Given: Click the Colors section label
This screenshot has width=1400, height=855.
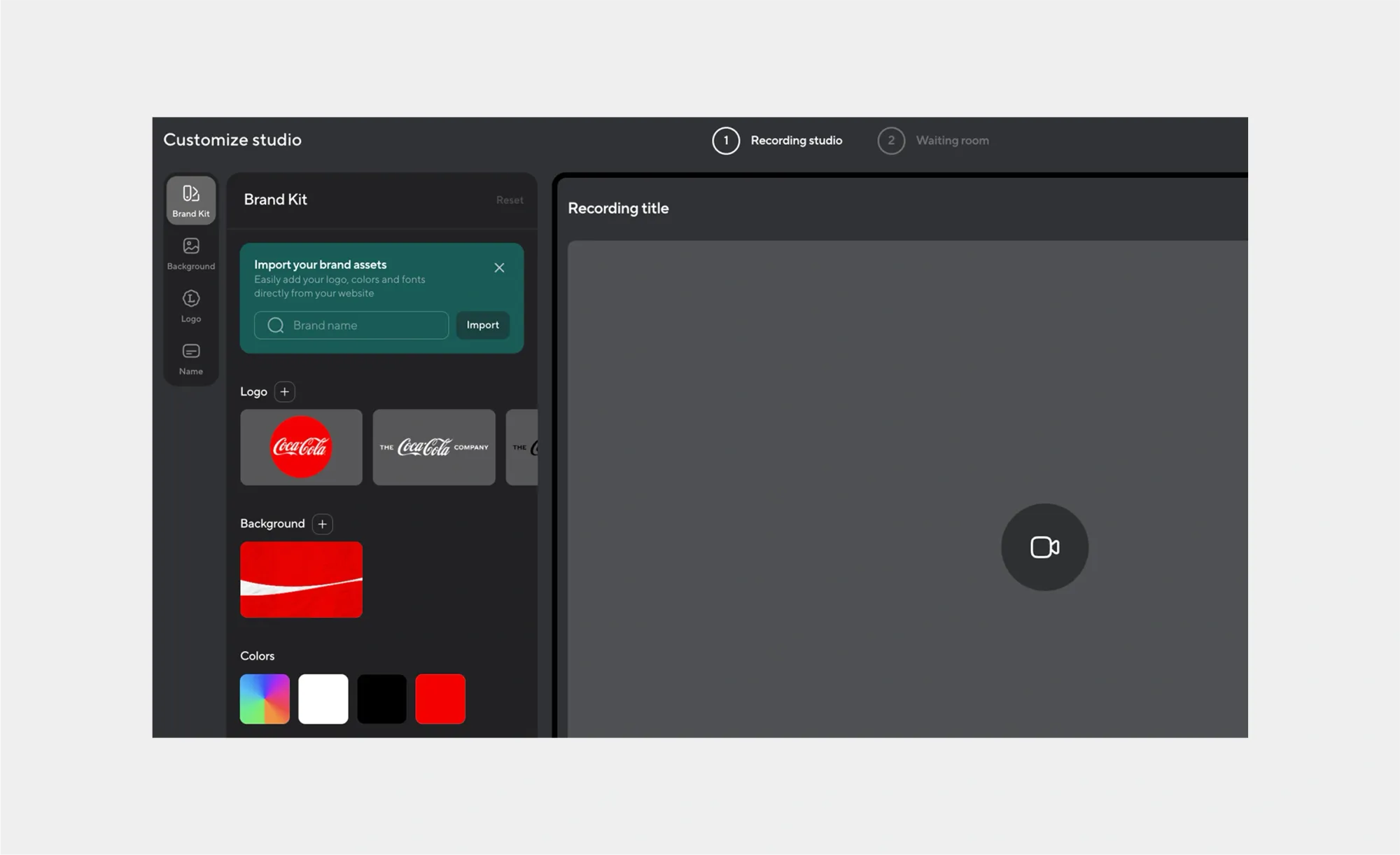Looking at the screenshot, I should click(257, 656).
